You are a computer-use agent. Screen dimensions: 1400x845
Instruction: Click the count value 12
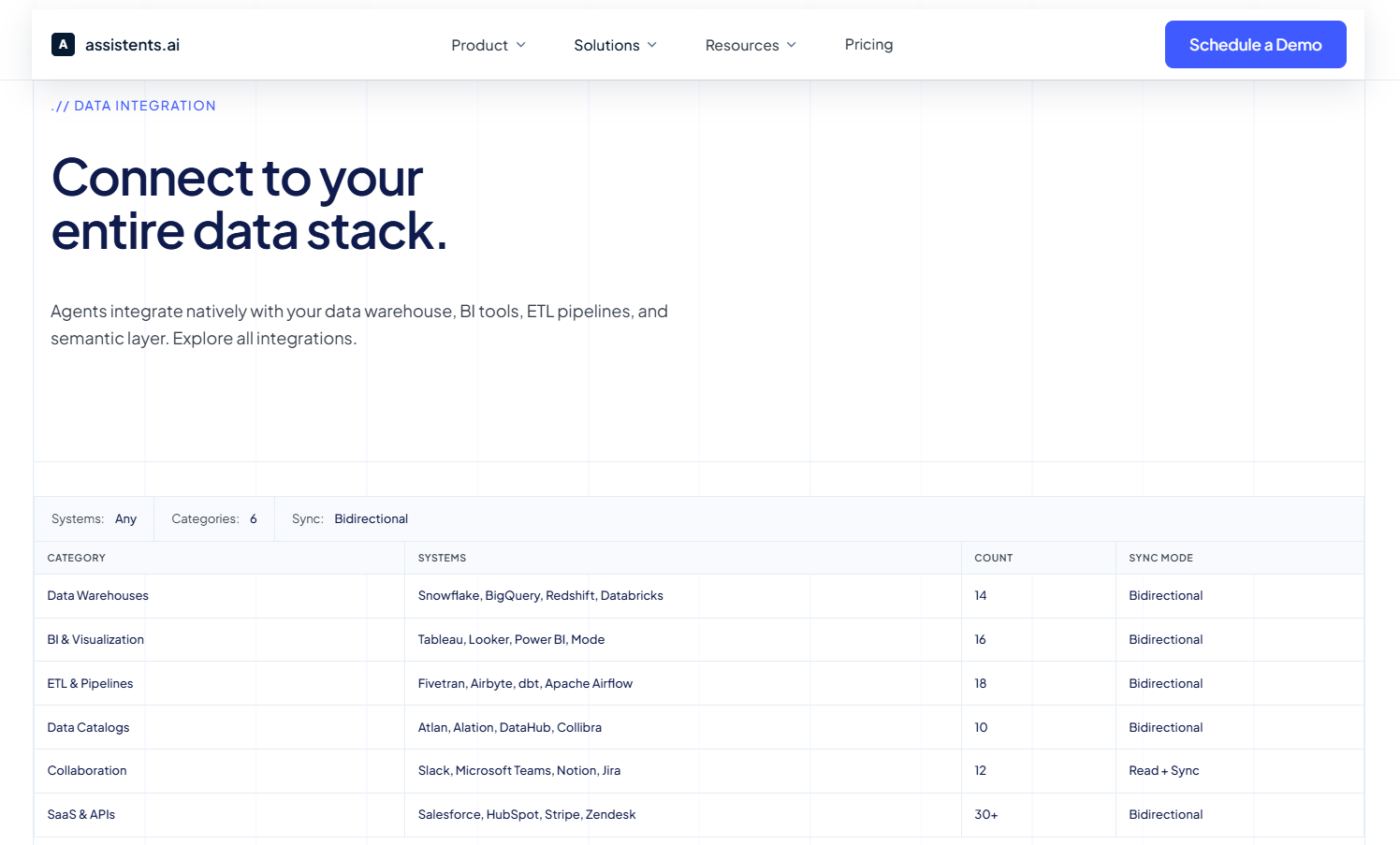pos(981,770)
